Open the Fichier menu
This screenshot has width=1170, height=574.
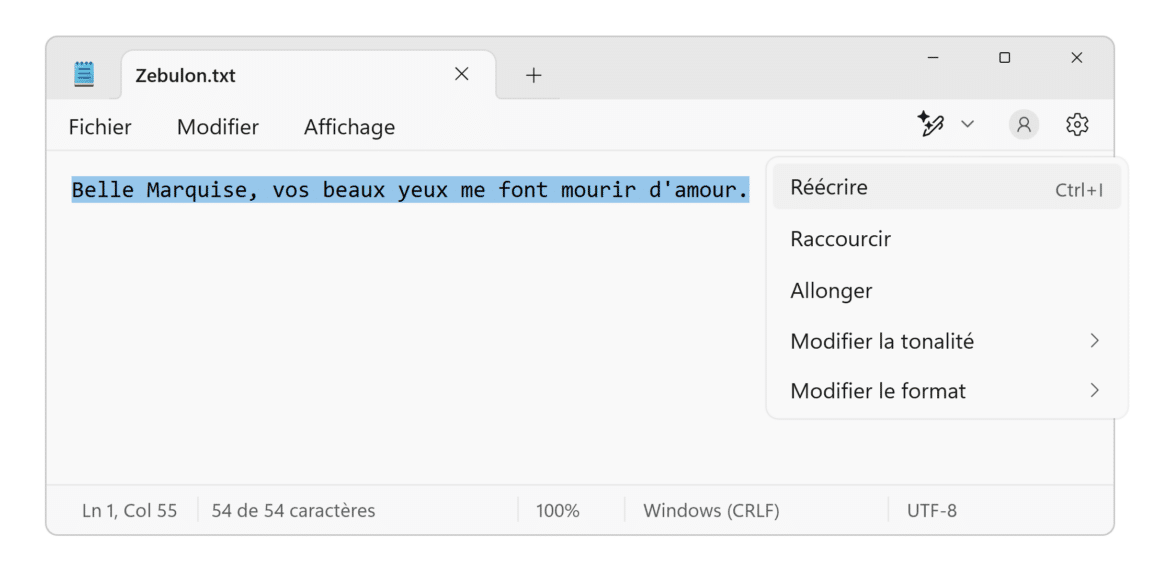pyautogui.click(x=100, y=127)
